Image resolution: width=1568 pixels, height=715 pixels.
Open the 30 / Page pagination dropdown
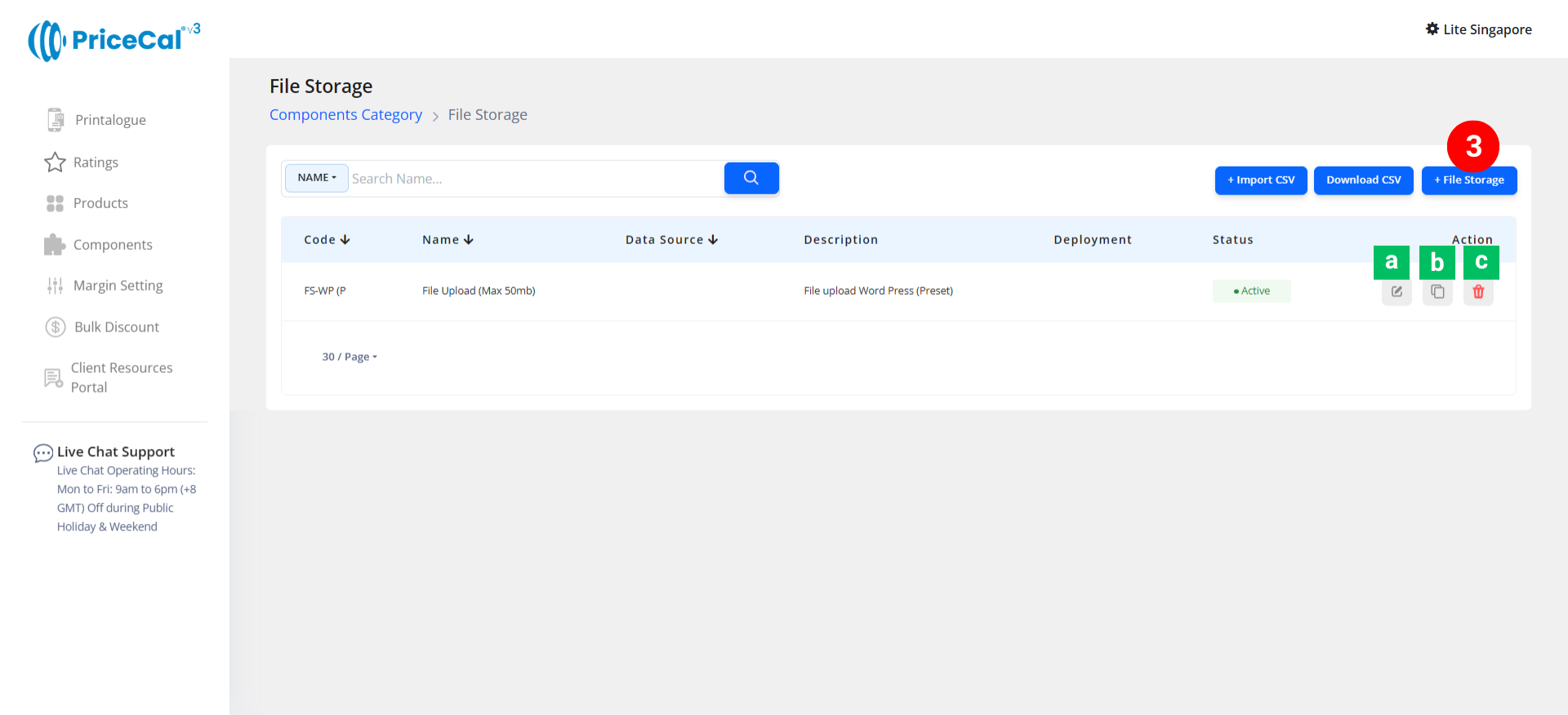coord(350,357)
